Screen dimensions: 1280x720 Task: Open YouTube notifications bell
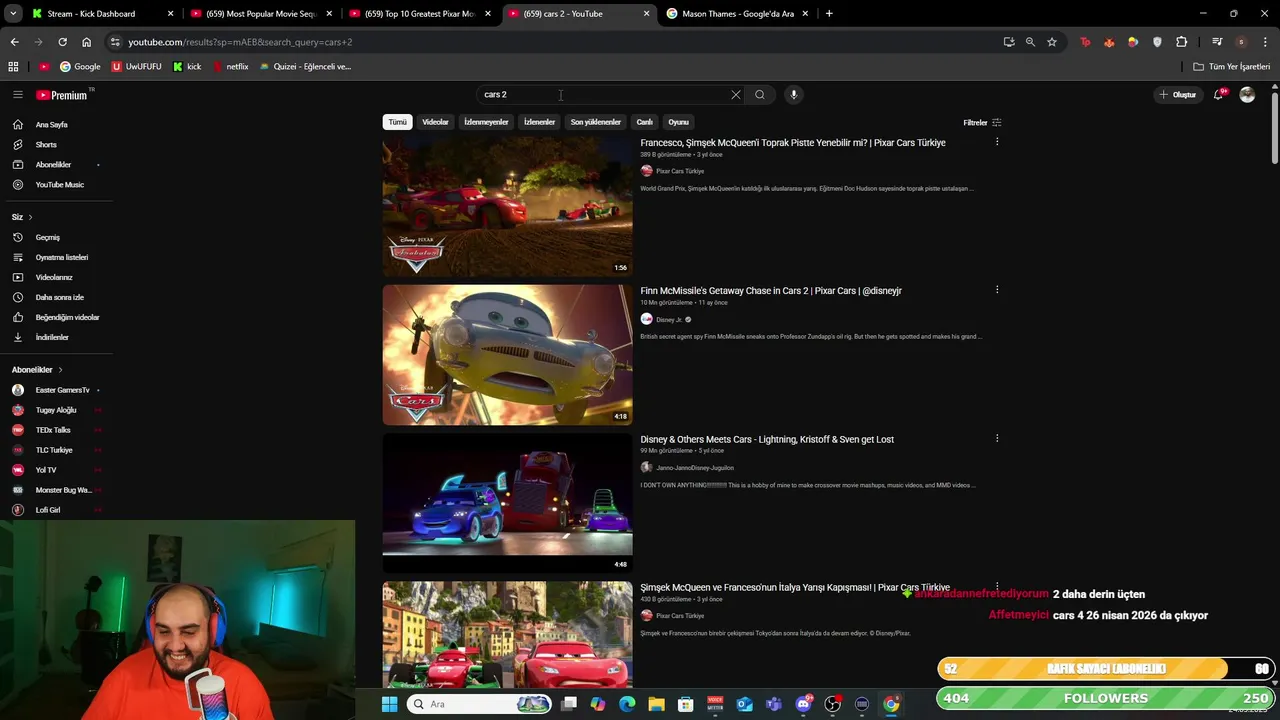tap(1219, 95)
